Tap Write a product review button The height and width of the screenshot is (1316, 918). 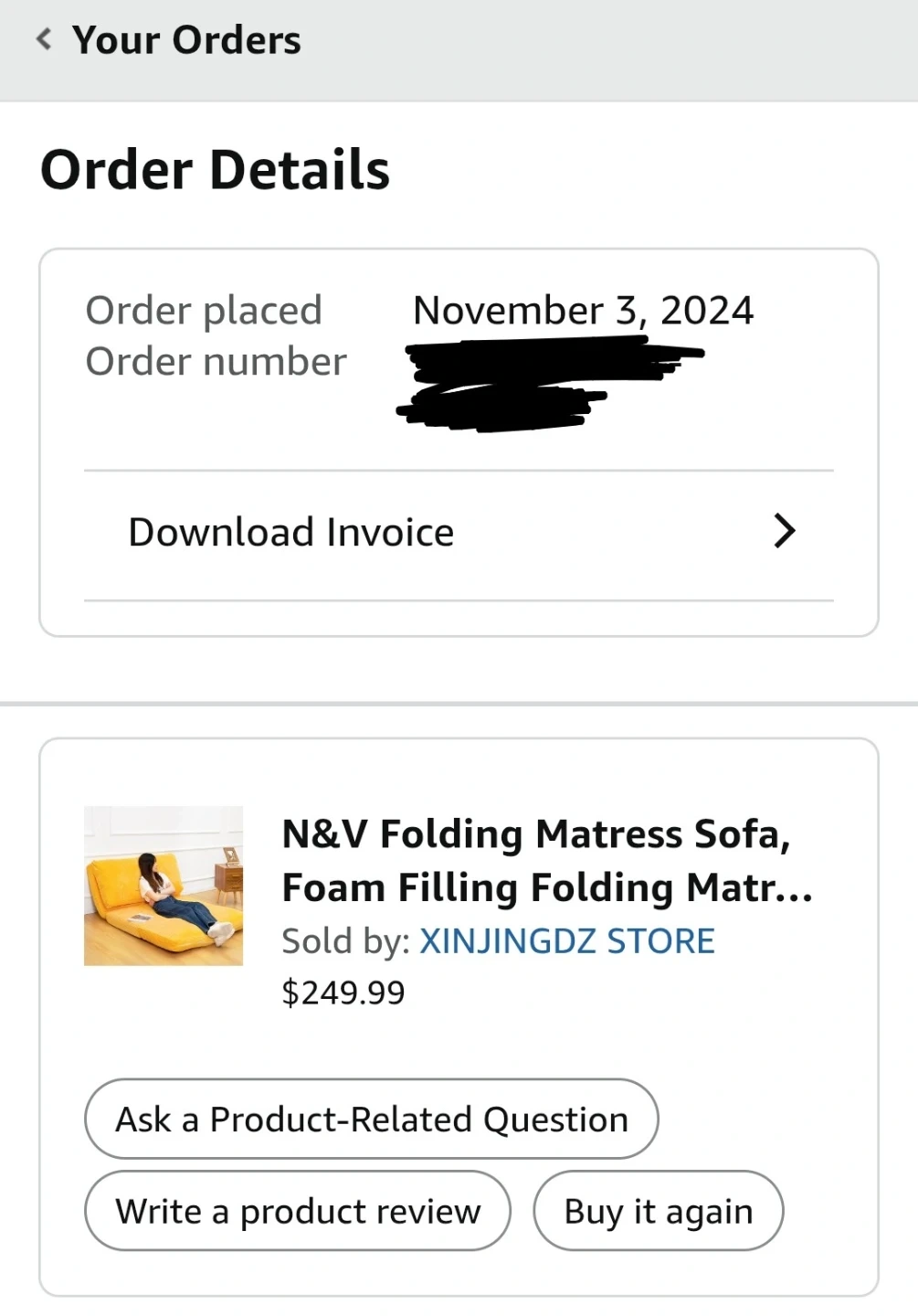pyautogui.click(x=298, y=1211)
